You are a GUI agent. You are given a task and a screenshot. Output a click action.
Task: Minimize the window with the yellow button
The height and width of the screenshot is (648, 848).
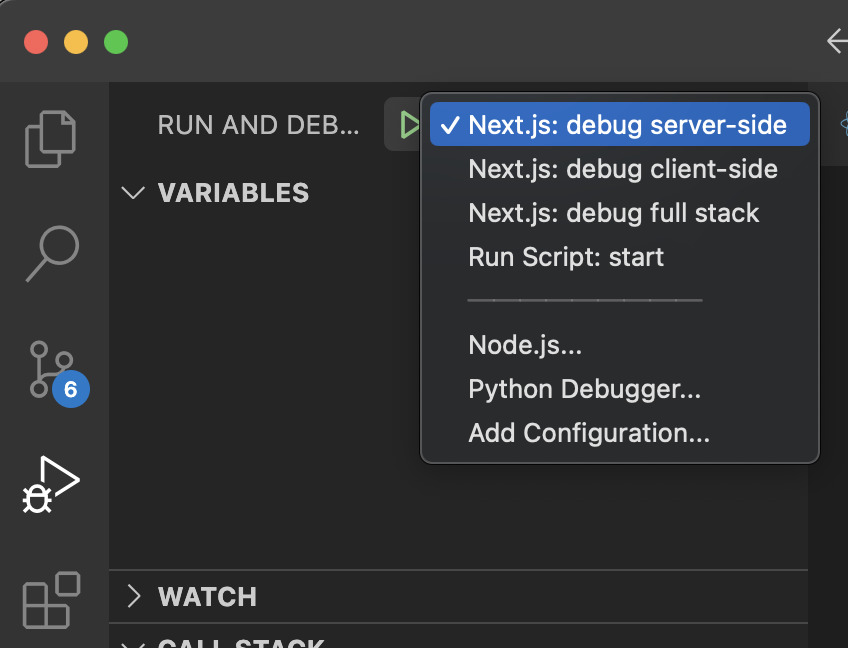click(x=76, y=42)
